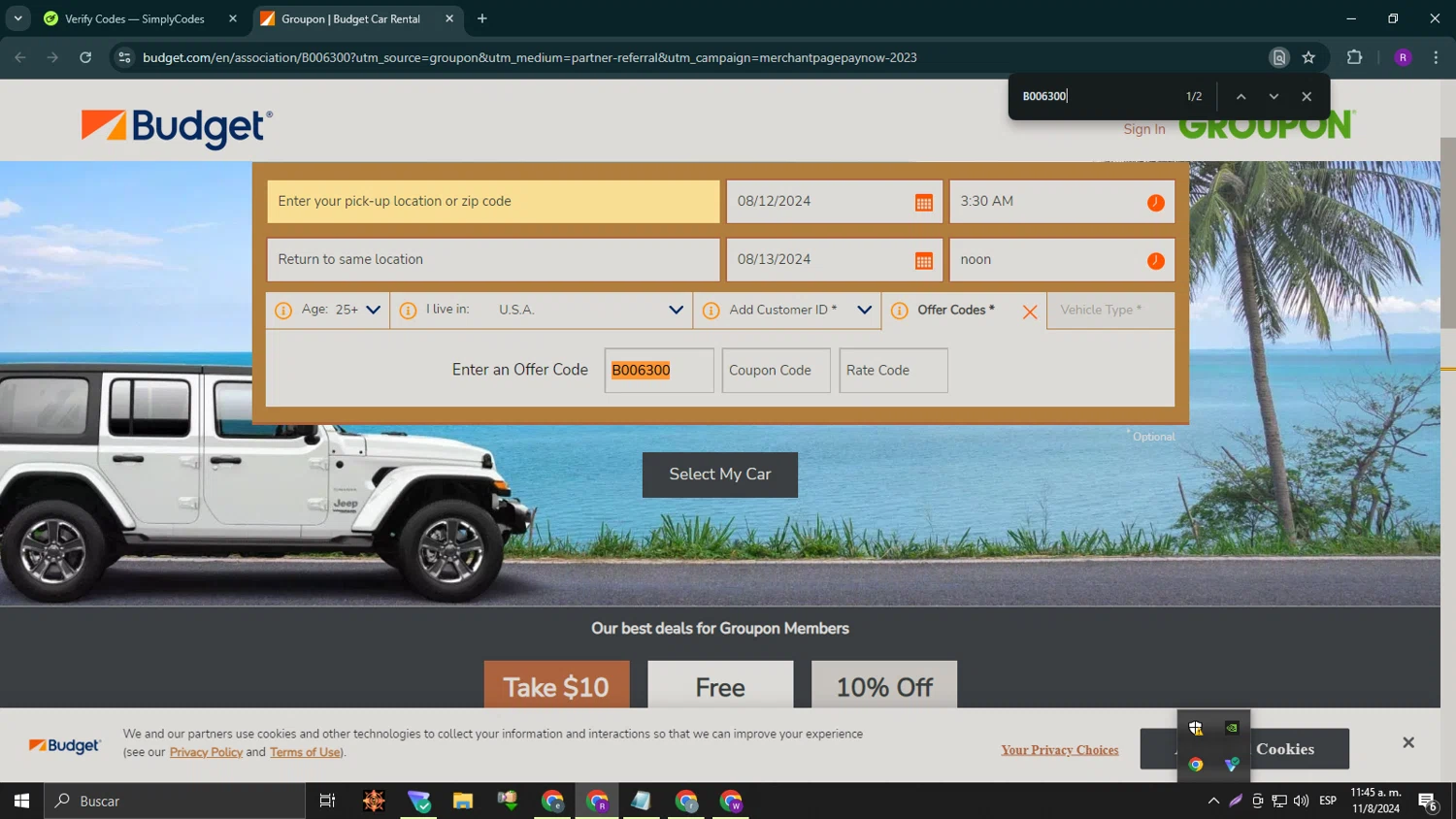Open volume control in system tray
The height and width of the screenshot is (819, 1456).
1302,801
